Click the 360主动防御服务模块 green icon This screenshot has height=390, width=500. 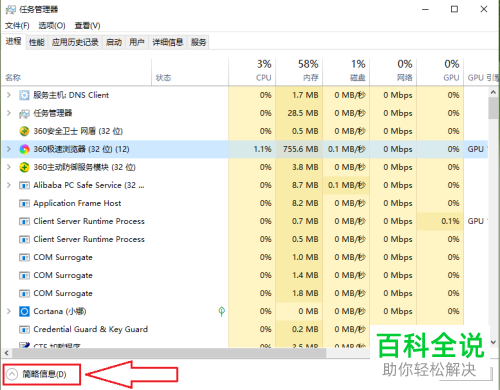[24, 167]
